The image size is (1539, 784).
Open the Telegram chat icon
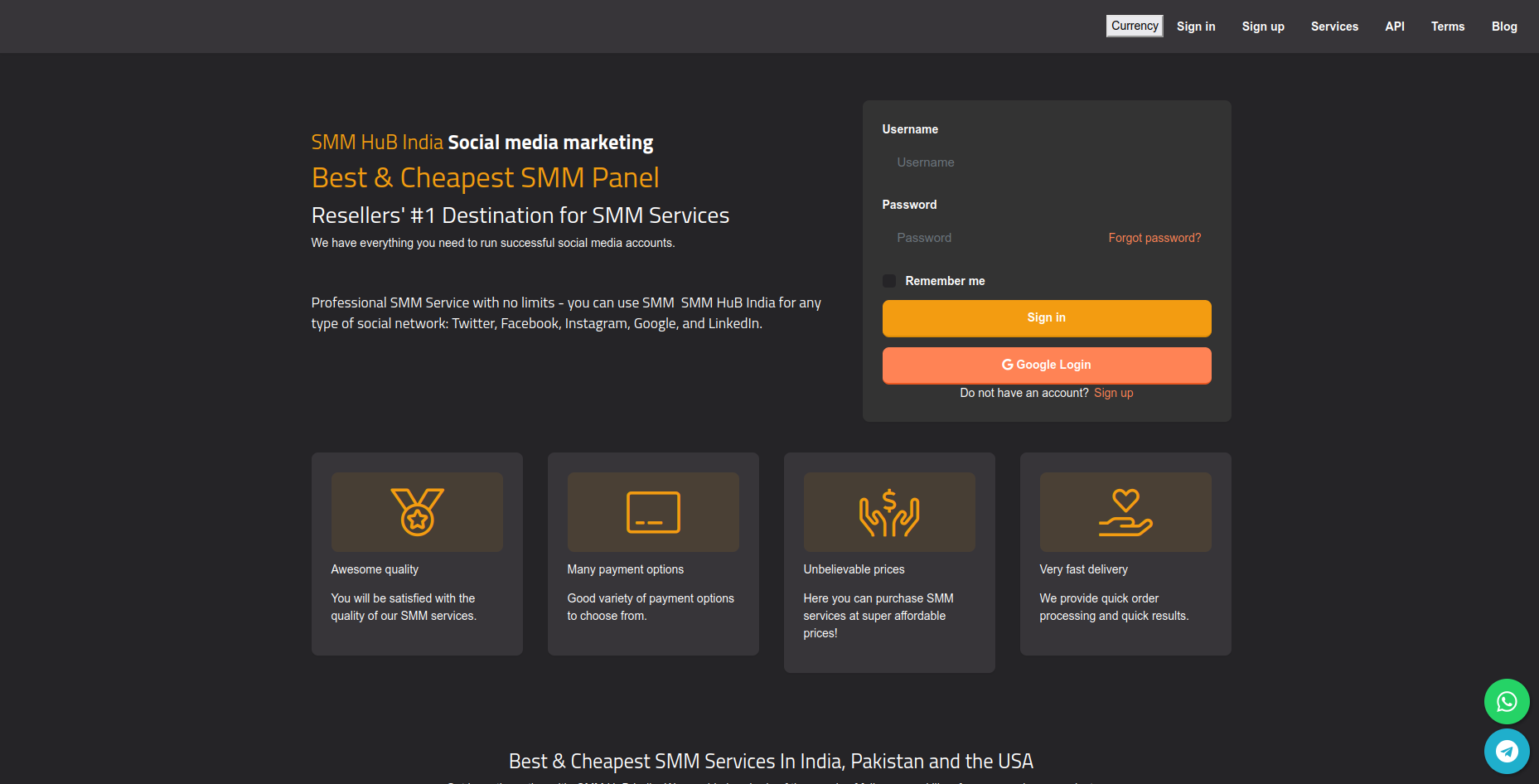point(1506,751)
